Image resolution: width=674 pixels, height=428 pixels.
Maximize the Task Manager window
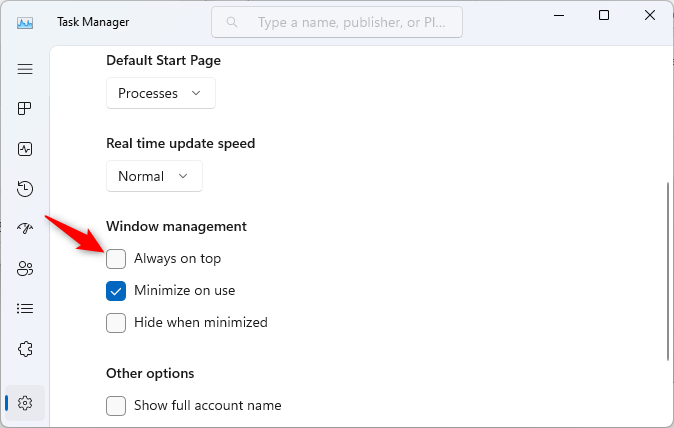[604, 15]
